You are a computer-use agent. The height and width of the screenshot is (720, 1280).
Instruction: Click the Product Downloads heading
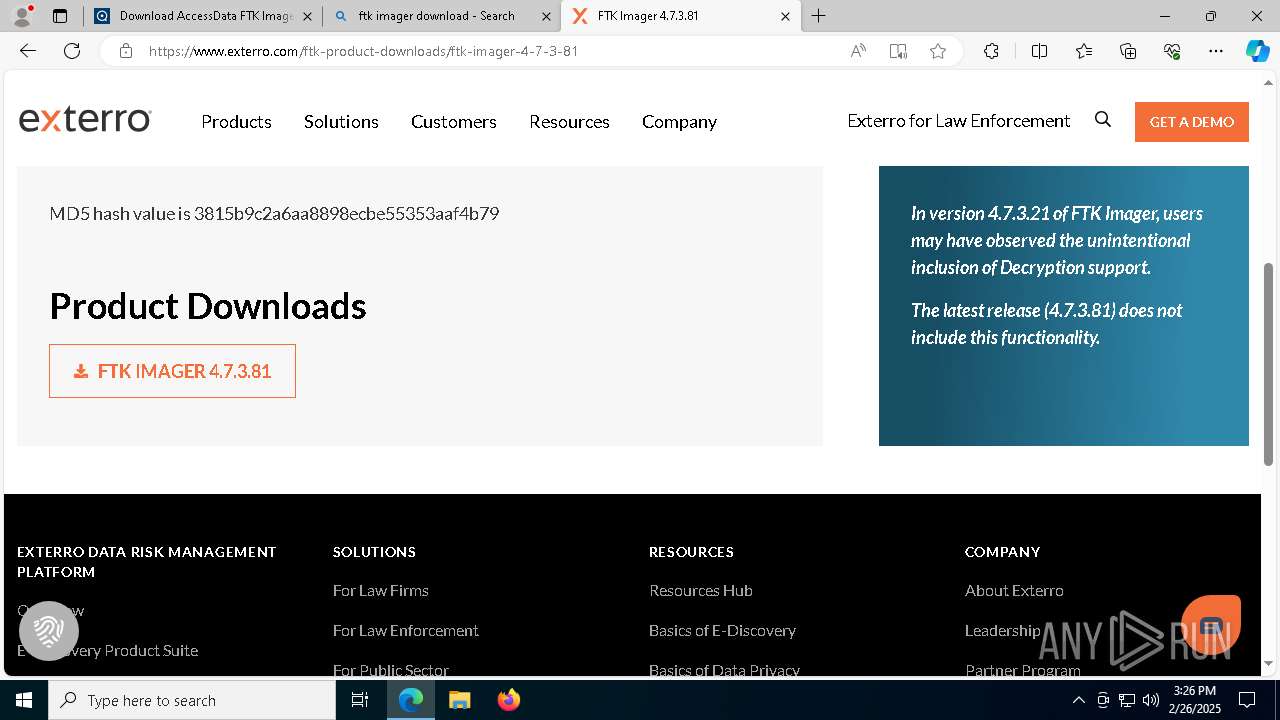tap(208, 306)
